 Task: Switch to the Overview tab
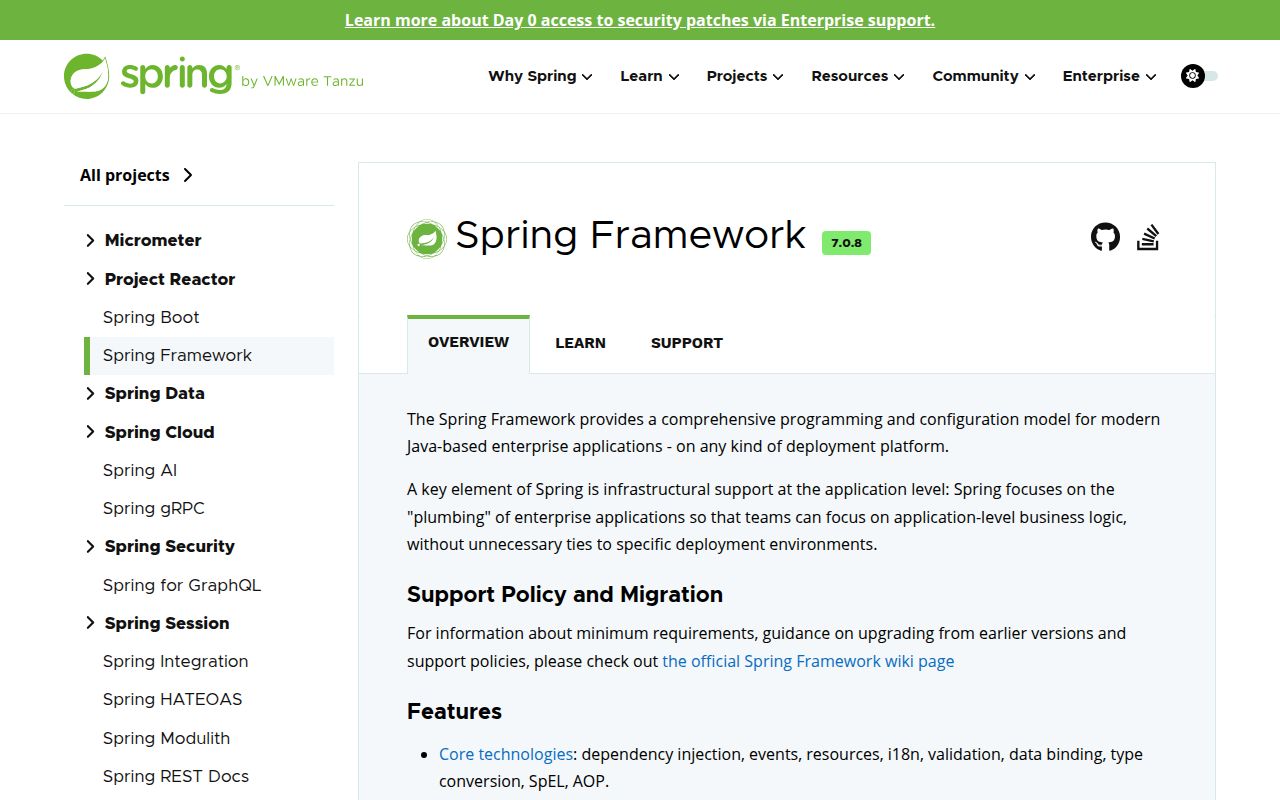tap(468, 342)
